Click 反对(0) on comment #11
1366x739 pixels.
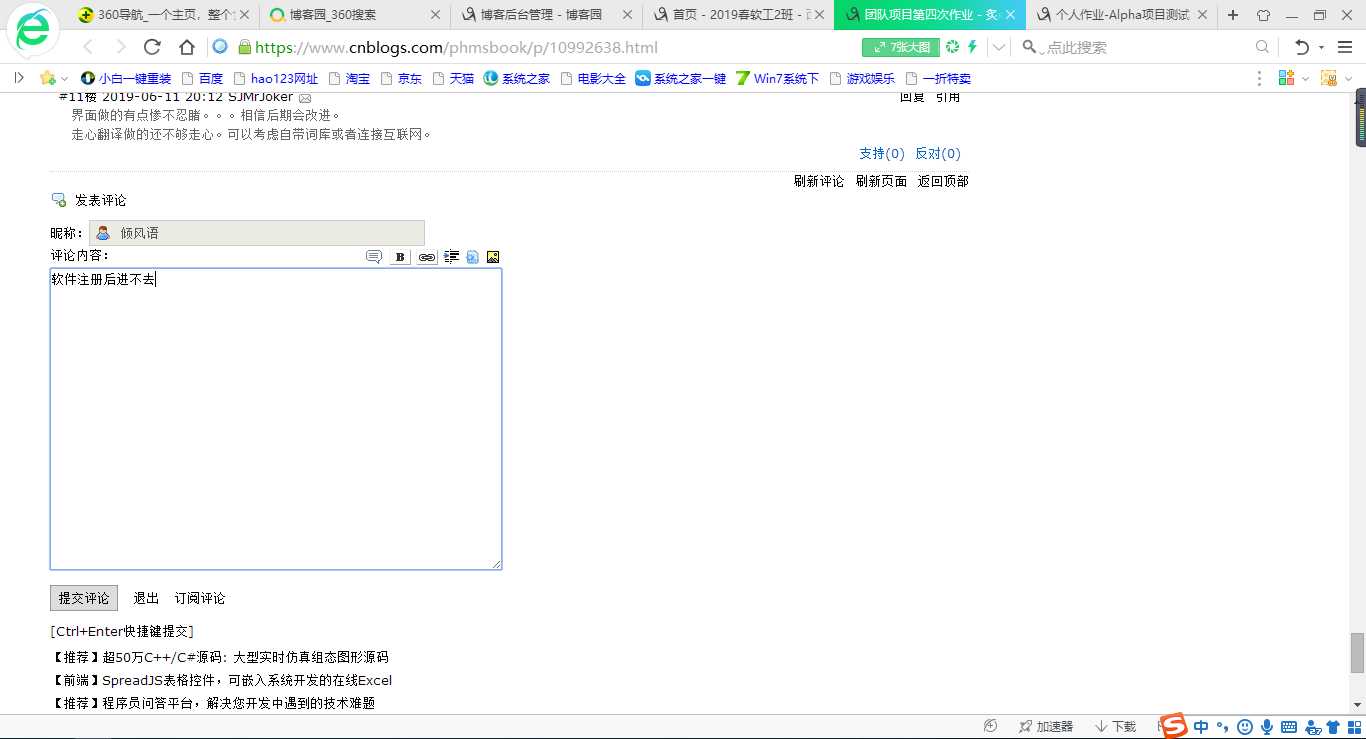coord(937,153)
